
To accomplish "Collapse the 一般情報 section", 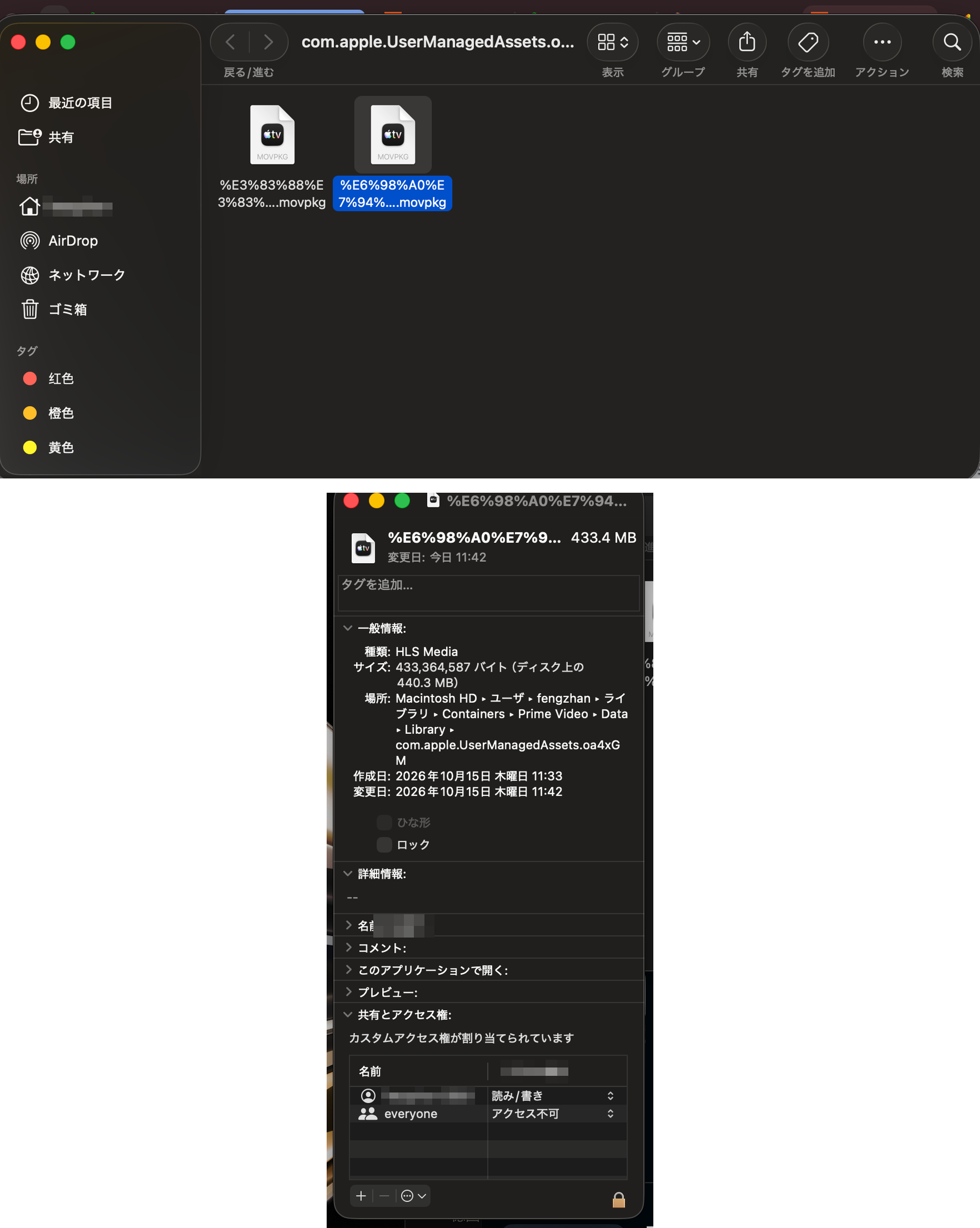I will (348, 628).
